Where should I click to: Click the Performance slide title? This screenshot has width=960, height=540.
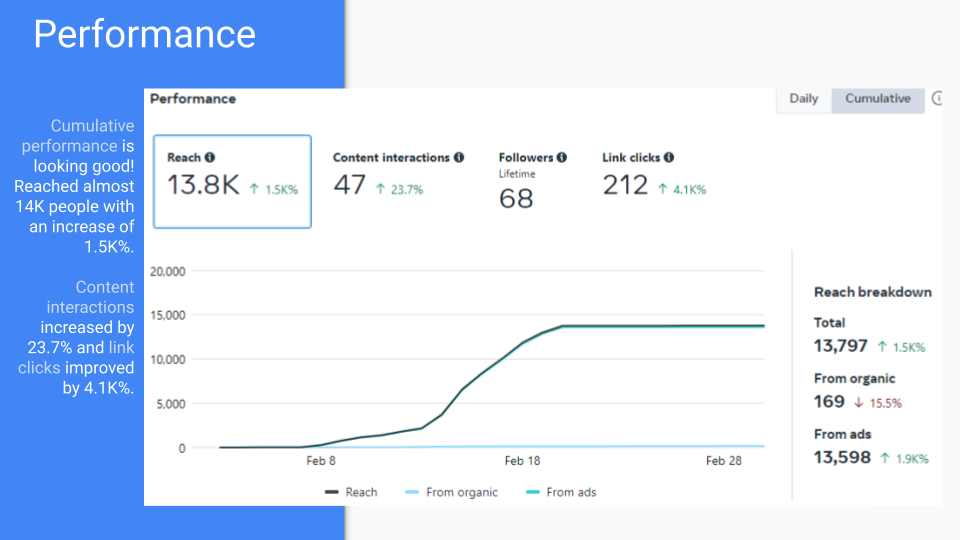click(x=145, y=34)
